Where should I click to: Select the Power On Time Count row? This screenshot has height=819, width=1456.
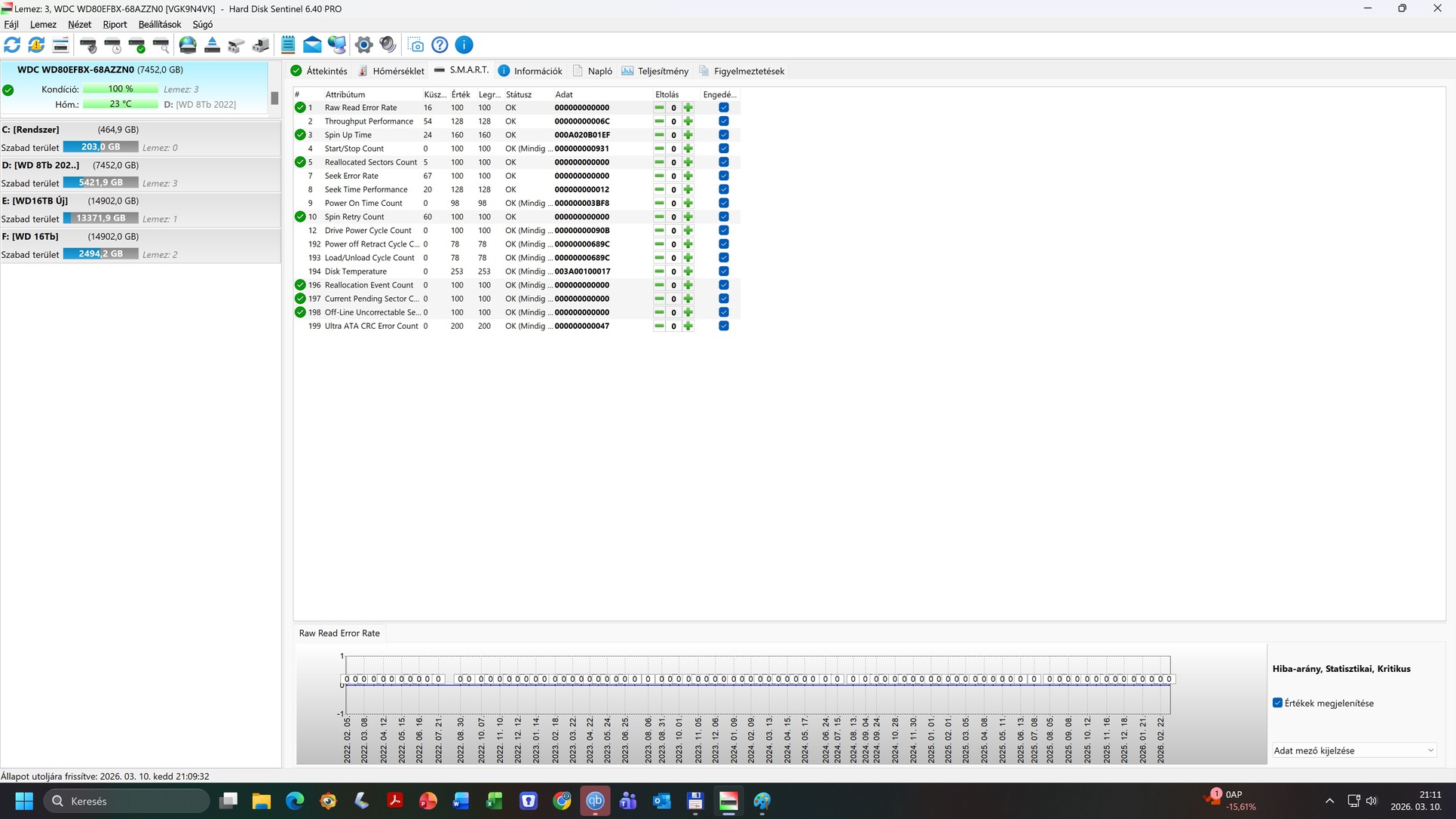[x=363, y=203]
